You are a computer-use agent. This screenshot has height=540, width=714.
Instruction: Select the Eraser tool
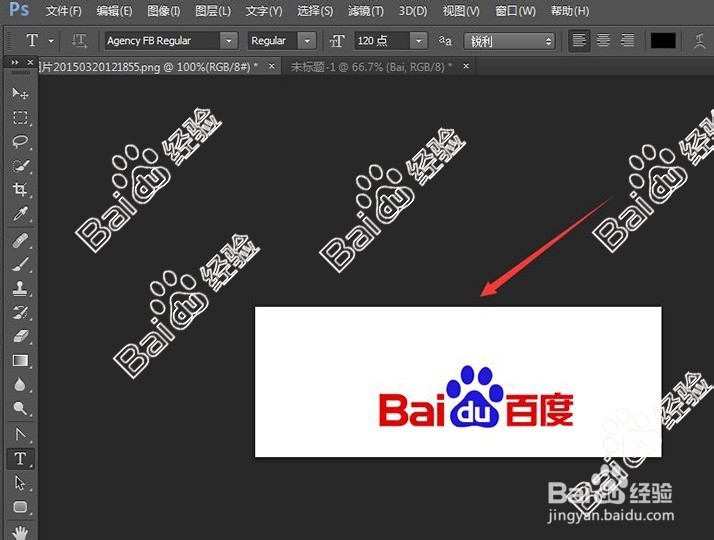[x=20, y=336]
